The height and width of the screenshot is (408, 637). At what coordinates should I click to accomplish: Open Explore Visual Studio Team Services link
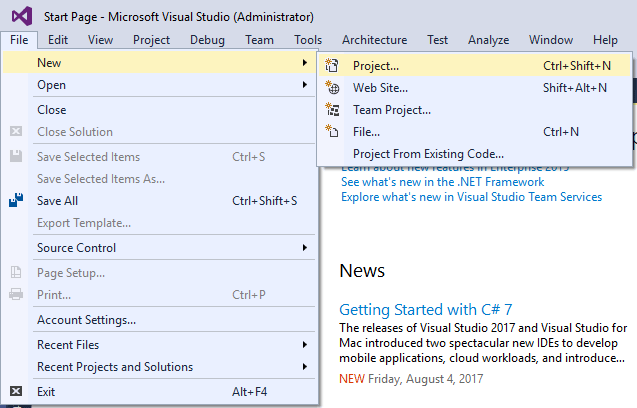pos(471,197)
